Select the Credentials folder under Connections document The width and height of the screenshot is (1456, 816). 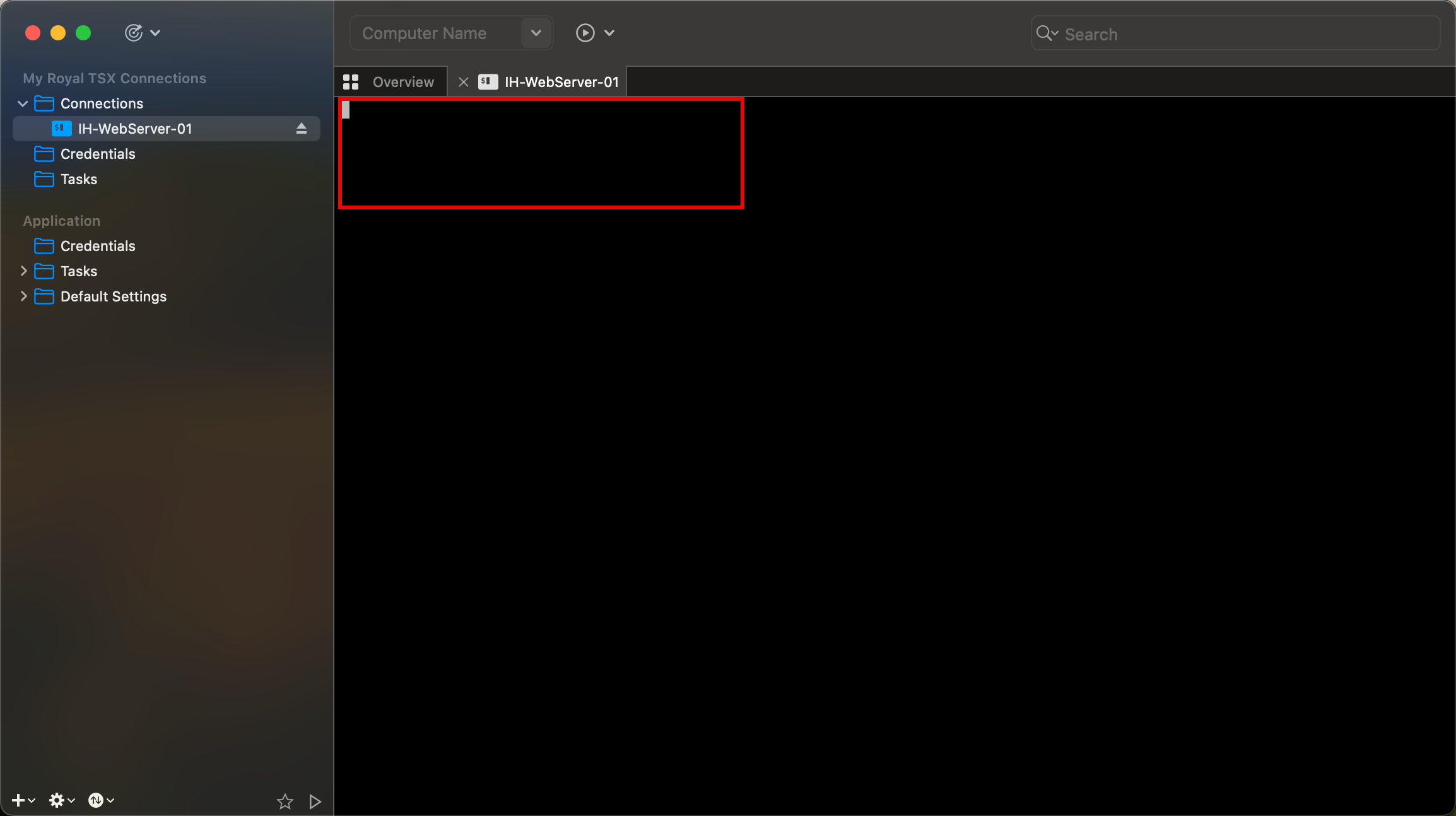[x=98, y=154]
